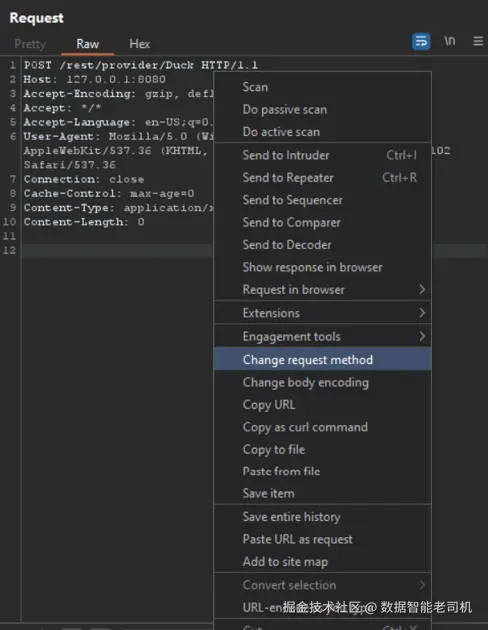
Task: Toggle the word wrap icon
Action: [x=421, y=41]
